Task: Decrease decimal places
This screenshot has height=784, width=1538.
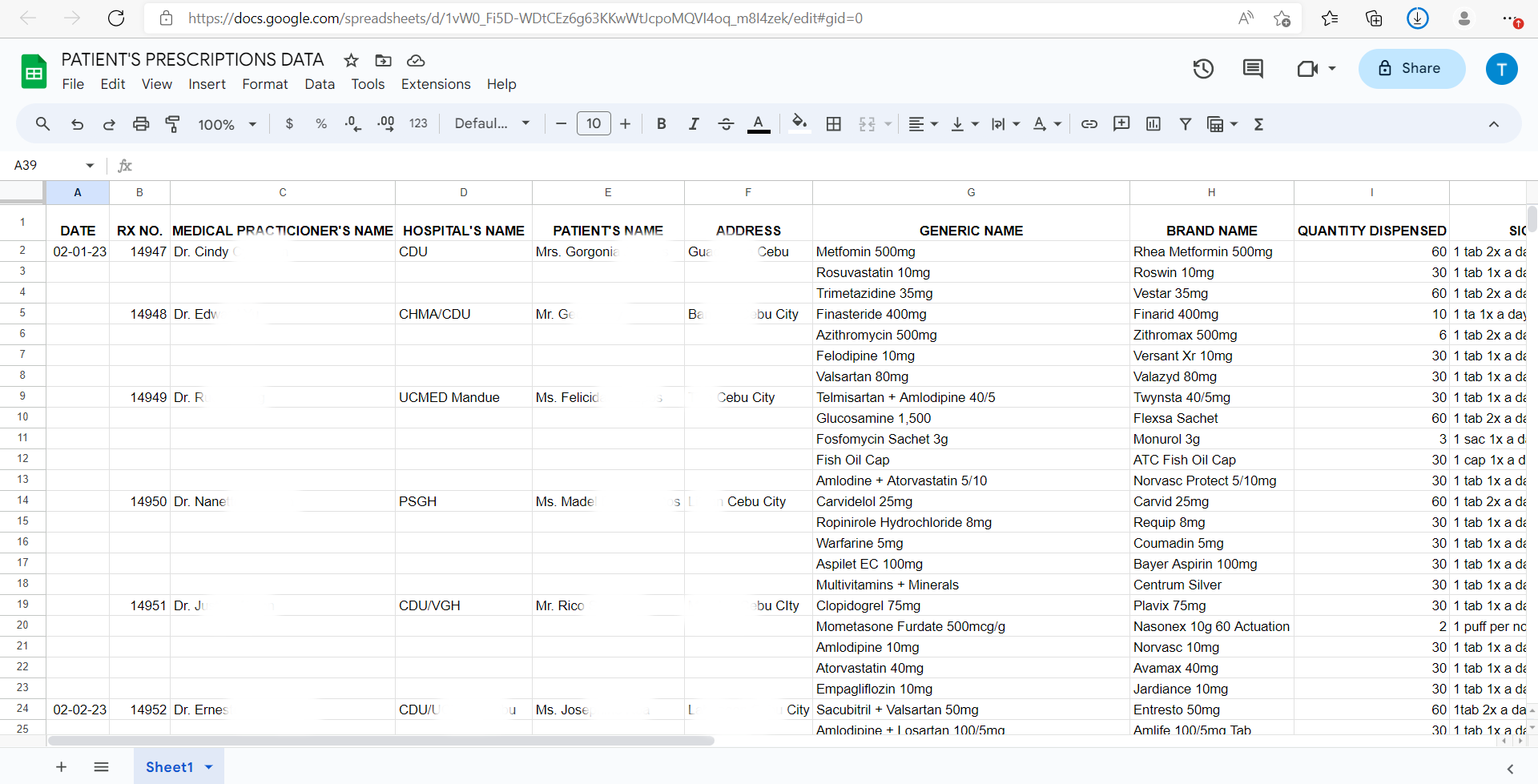Action: click(x=353, y=124)
